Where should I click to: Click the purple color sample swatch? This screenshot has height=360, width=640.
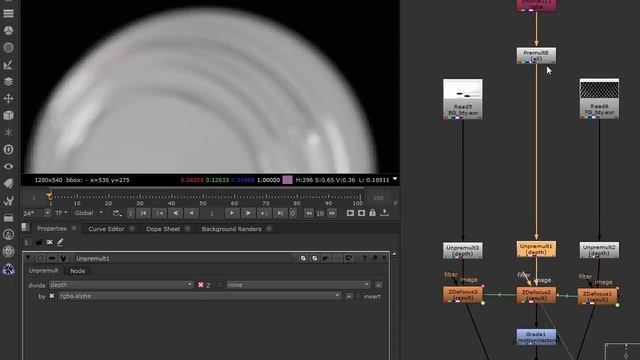tap(287, 180)
